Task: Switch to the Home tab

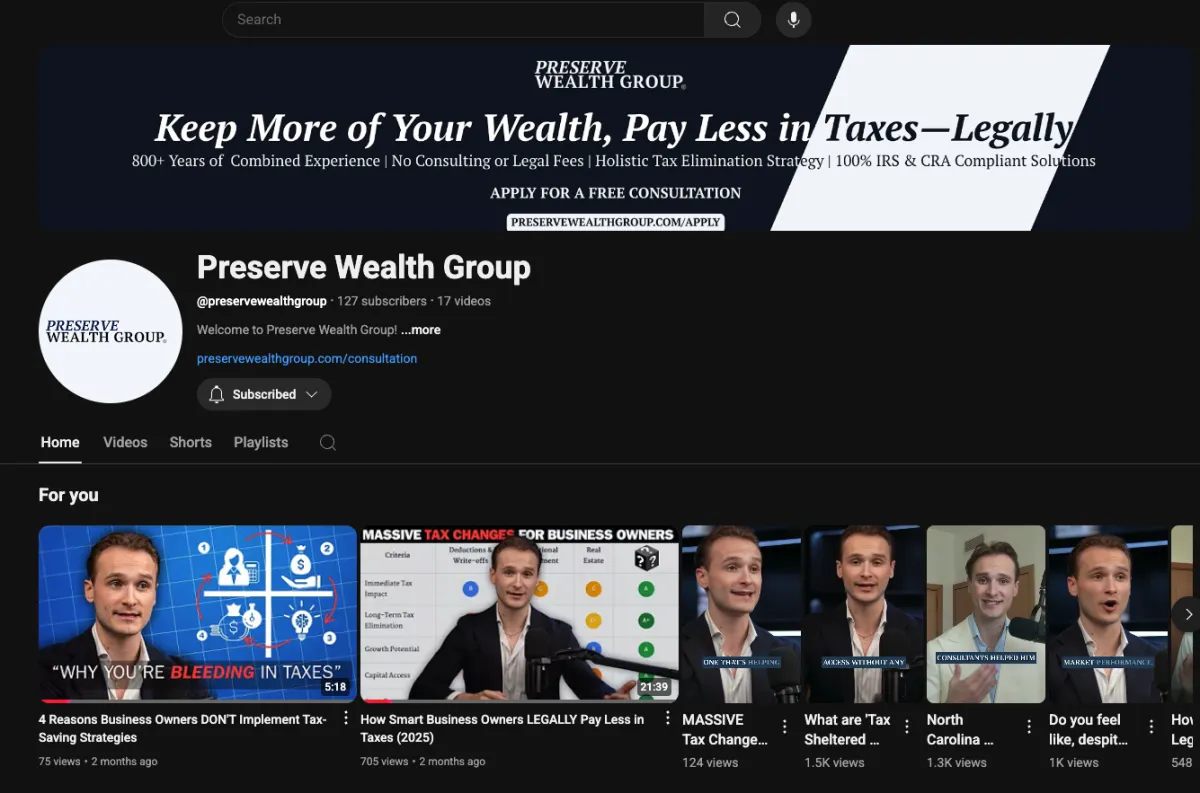Action: click(60, 442)
